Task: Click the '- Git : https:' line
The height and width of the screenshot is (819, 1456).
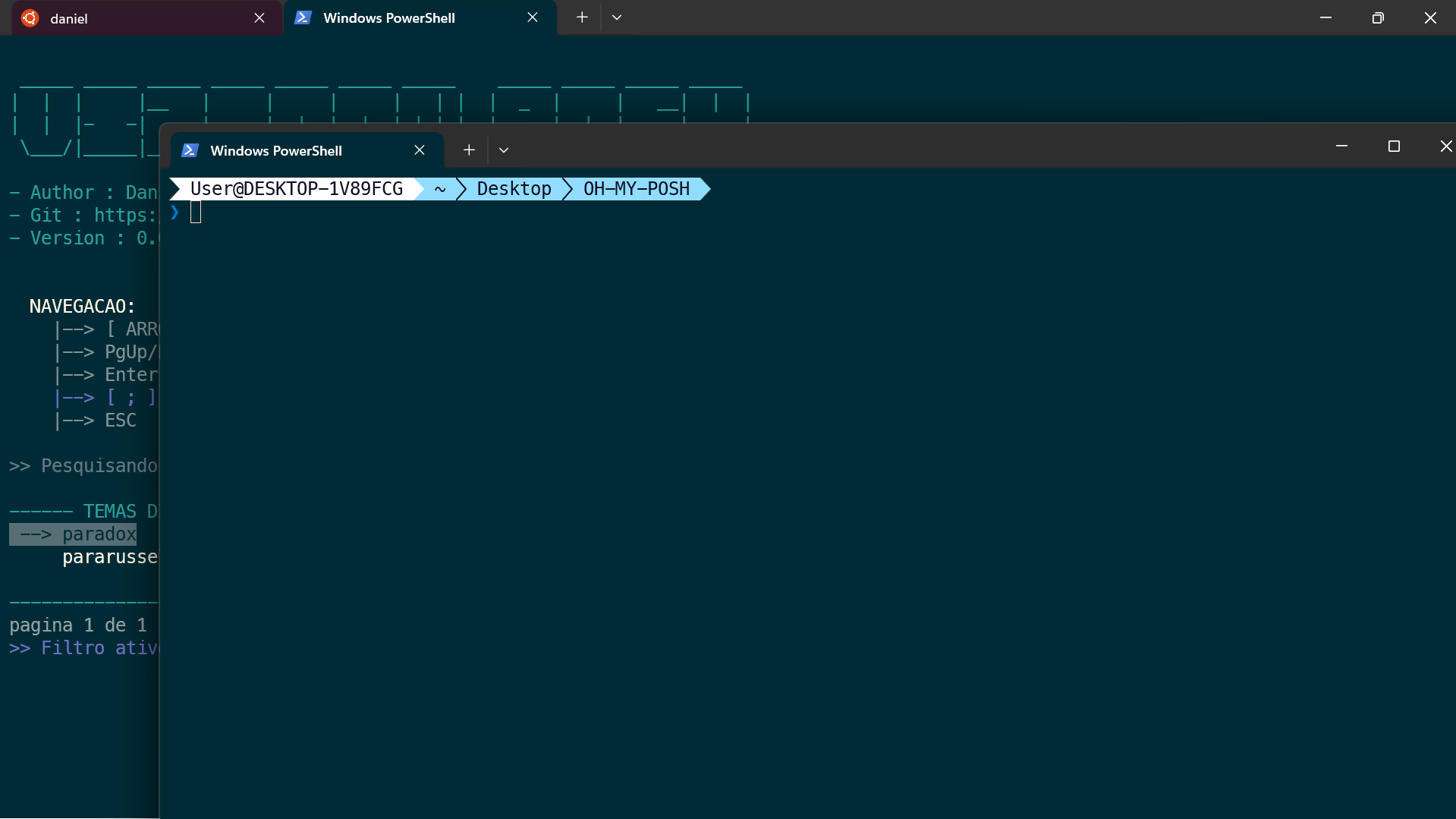Action: pos(83,216)
